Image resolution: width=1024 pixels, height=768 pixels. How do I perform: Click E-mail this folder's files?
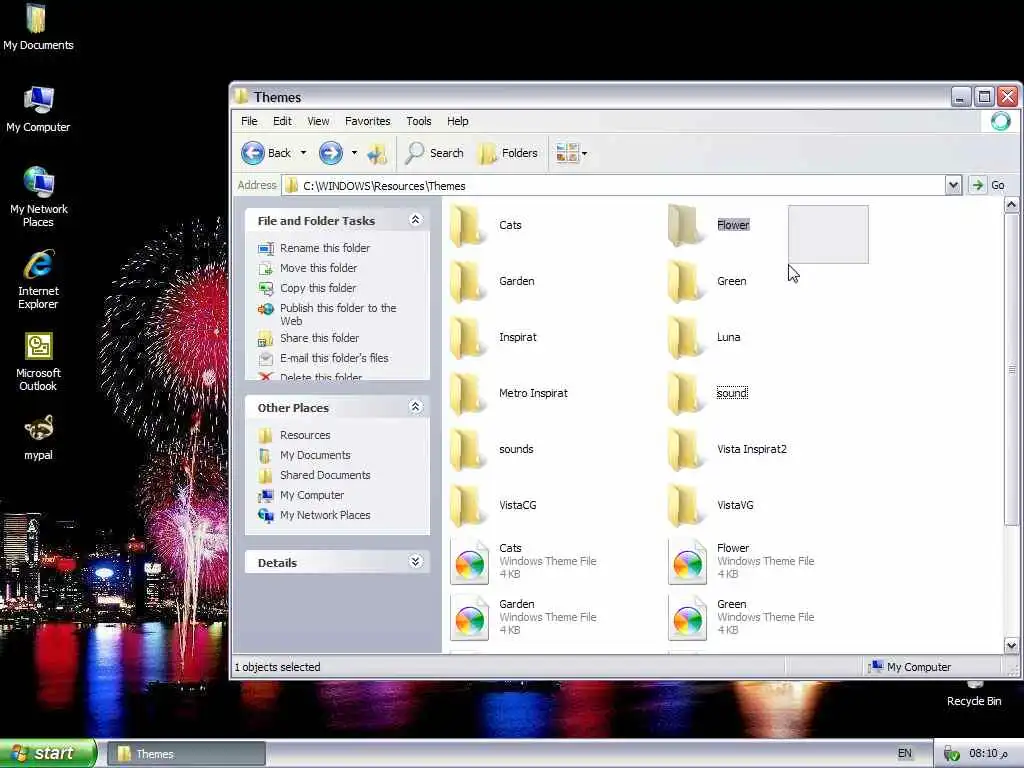click(323, 359)
